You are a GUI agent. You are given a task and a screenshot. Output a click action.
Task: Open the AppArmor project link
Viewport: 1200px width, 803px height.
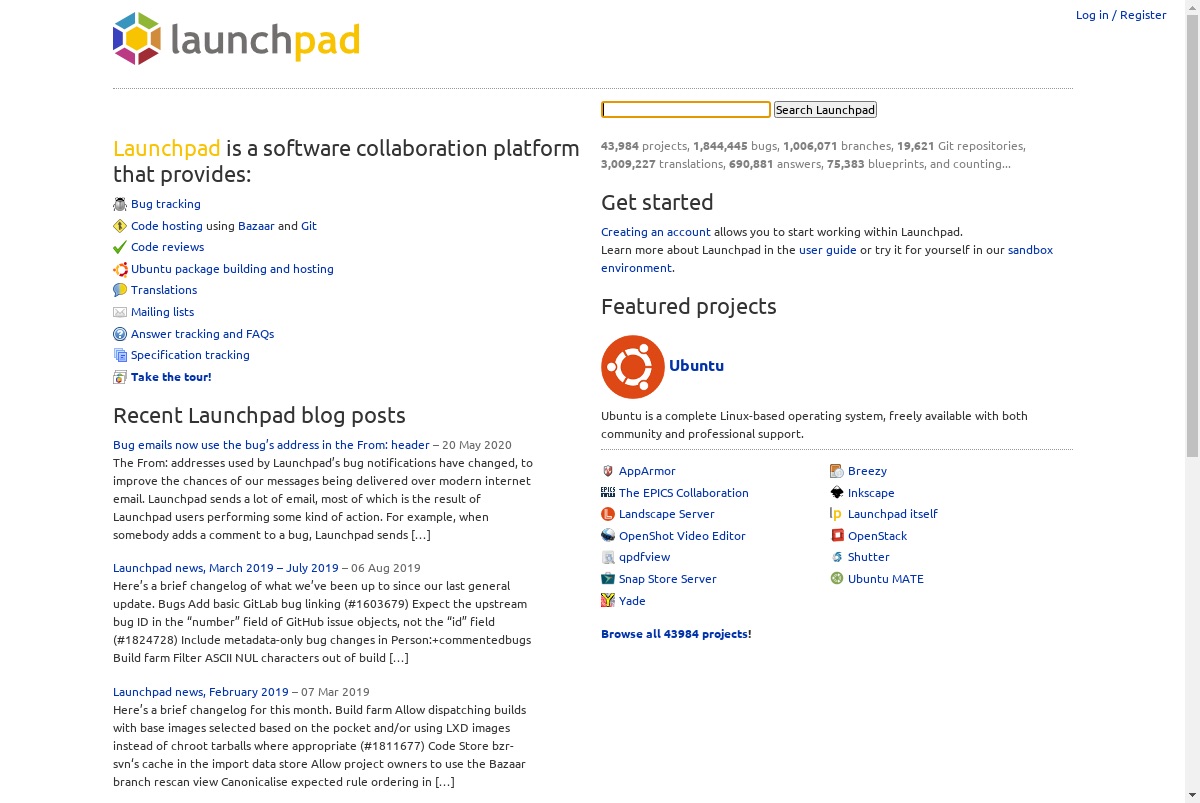647,471
